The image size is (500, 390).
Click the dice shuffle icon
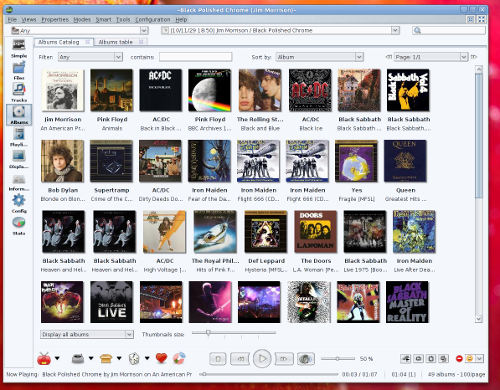pos(134,359)
